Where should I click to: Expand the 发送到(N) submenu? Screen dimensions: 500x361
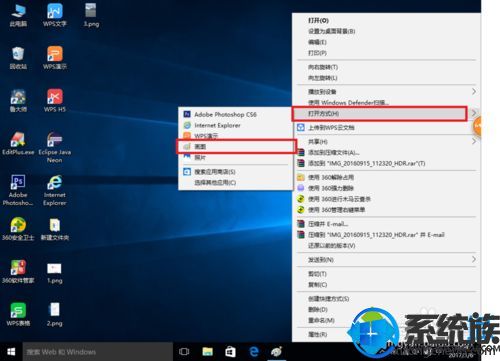coord(387,259)
